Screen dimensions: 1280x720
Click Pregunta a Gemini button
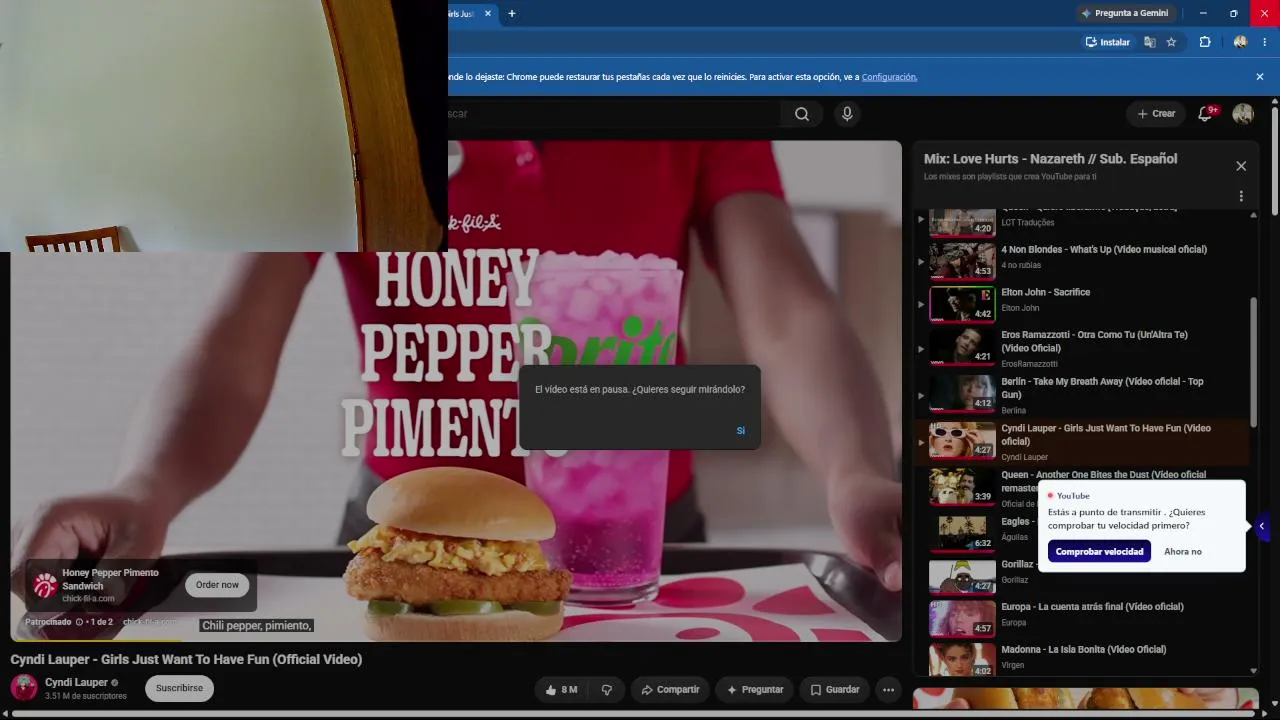point(1124,13)
